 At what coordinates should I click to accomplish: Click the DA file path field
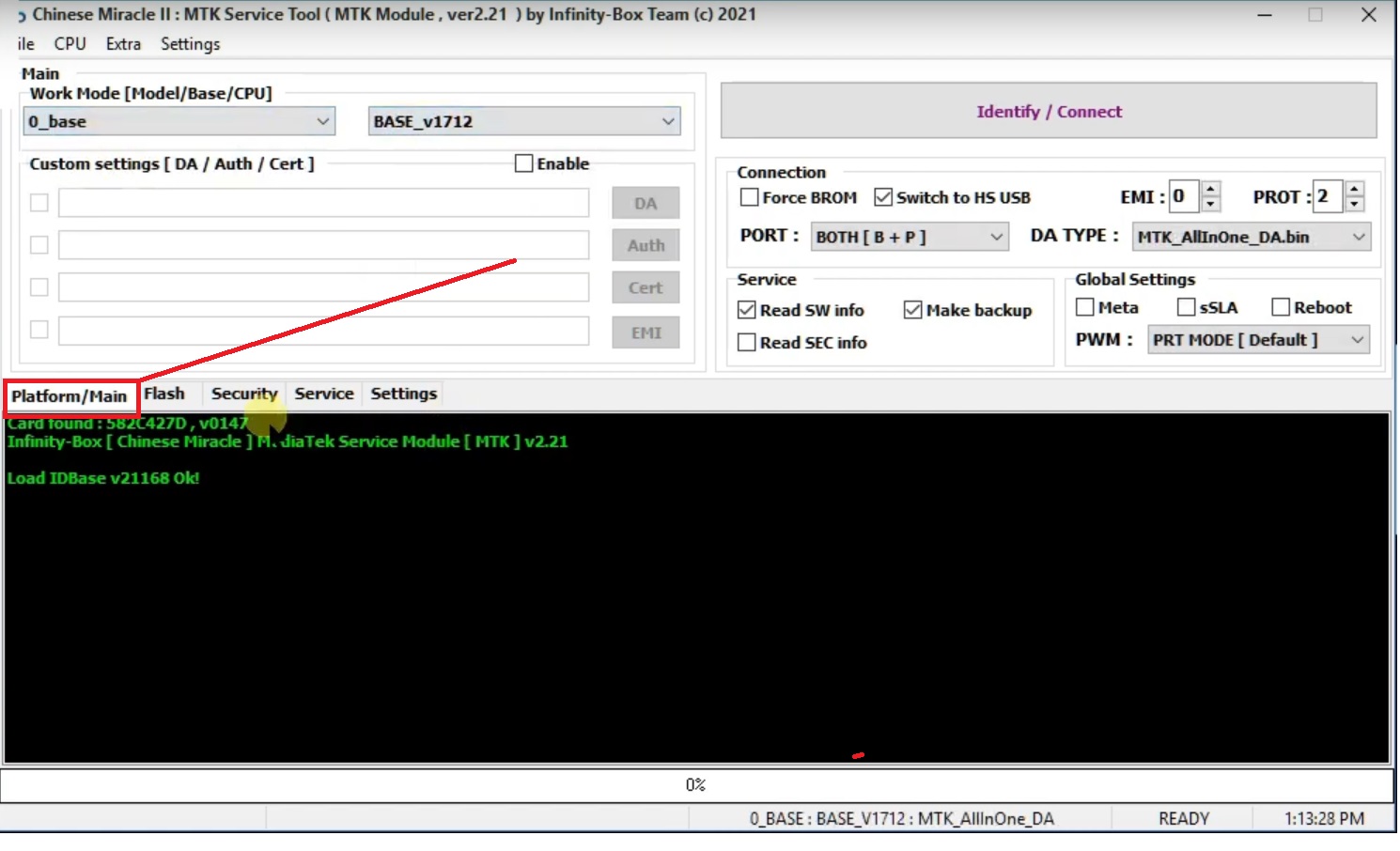point(324,203)
